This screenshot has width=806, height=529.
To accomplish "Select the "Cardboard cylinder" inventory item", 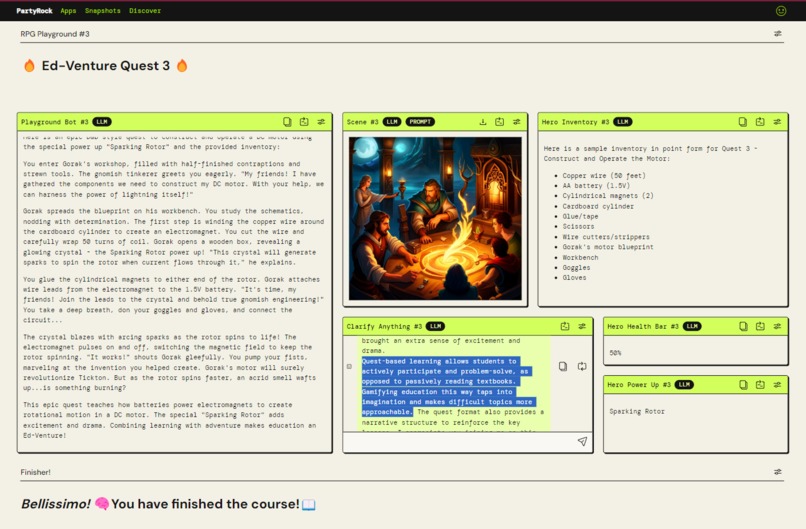I will [x=598, y=206].
